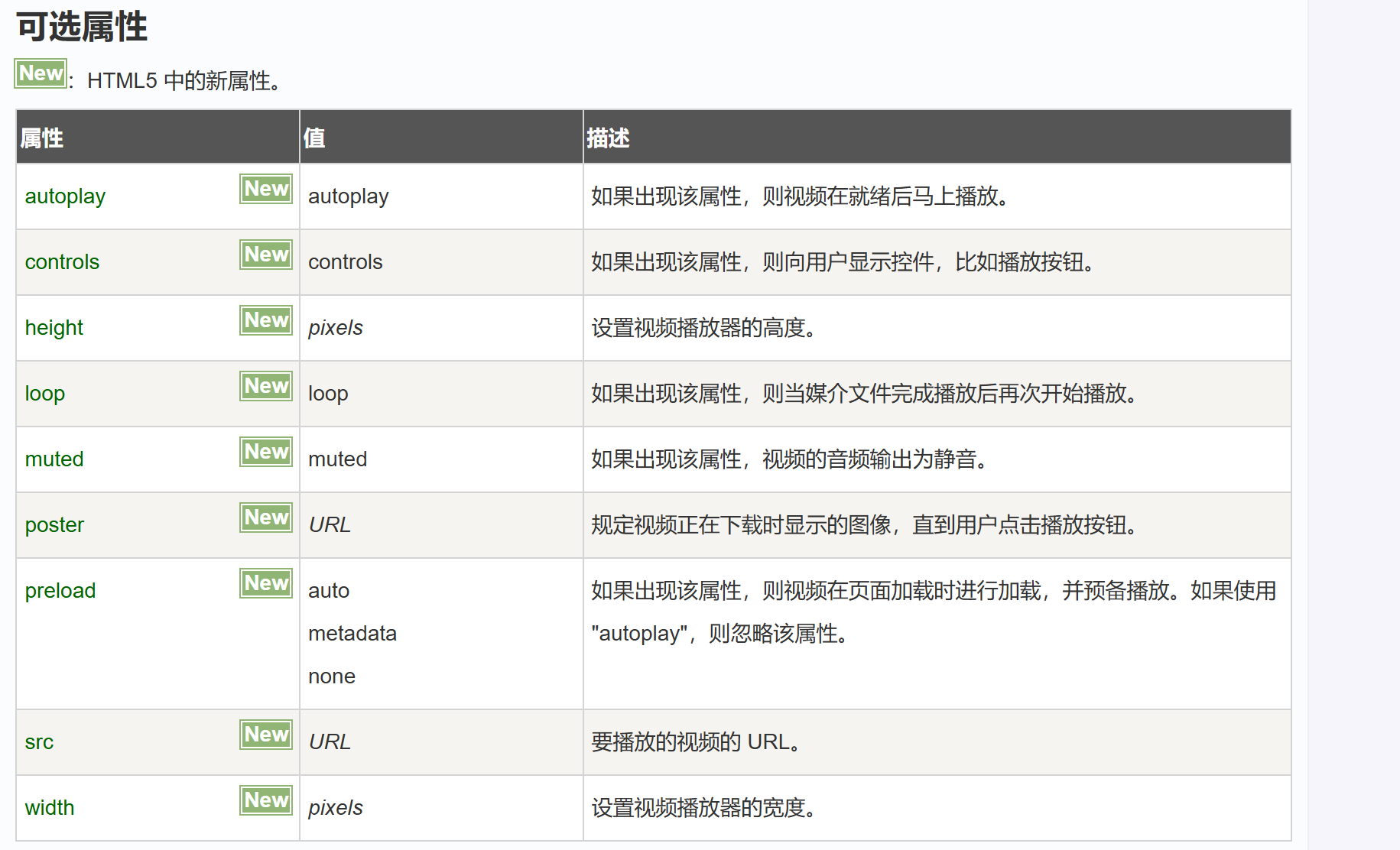Click the New badge beside poster

coord(266,517)
